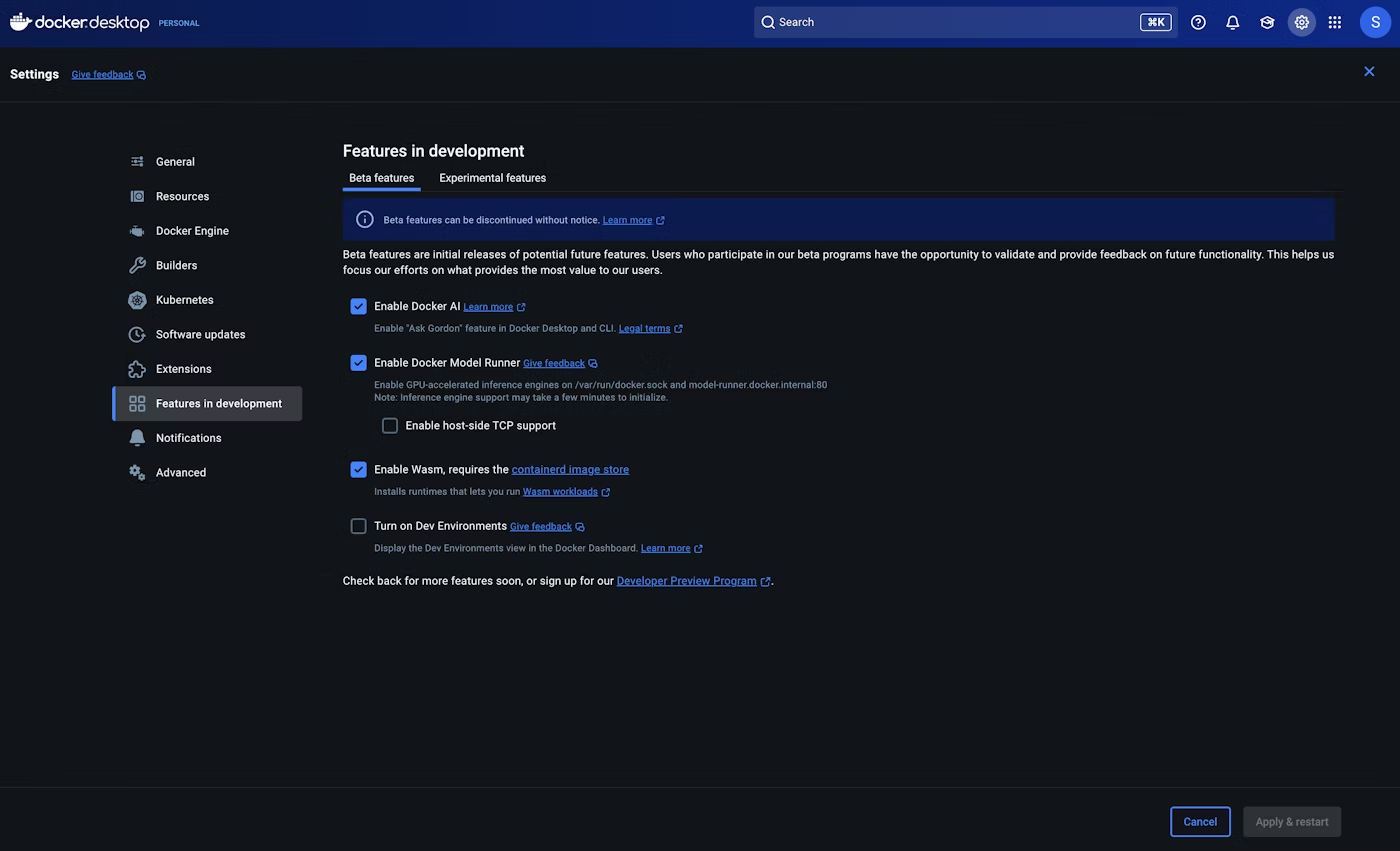The height and width of the screenshot is (851, 1400).
Task: Open Kubernetes settings section
Action: click(207, 300)
